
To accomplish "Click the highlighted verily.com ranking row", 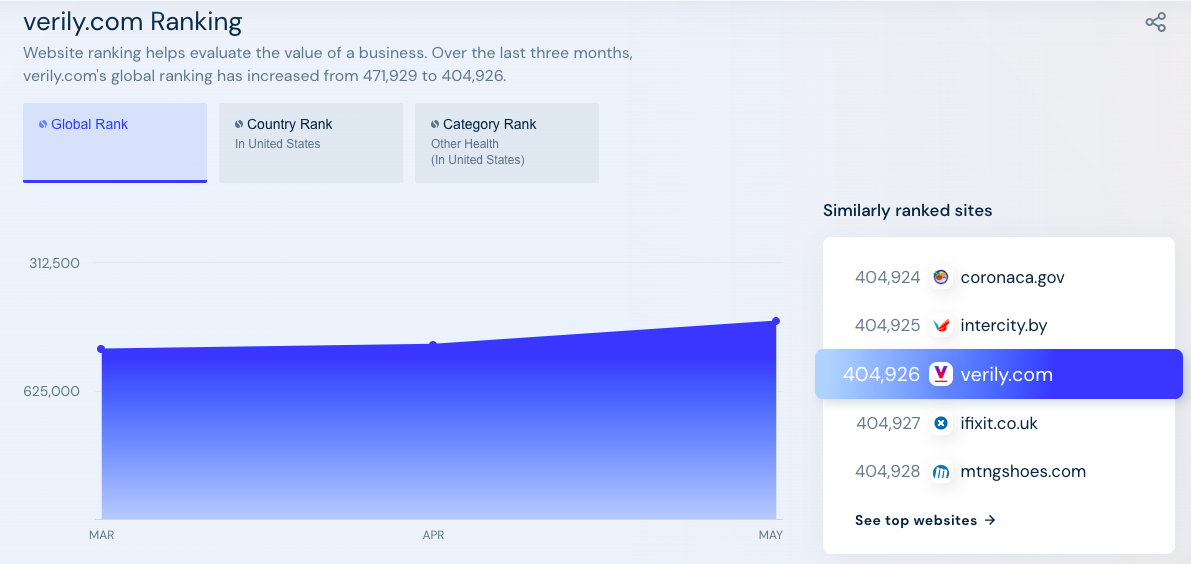I will [x=998, y=375].
